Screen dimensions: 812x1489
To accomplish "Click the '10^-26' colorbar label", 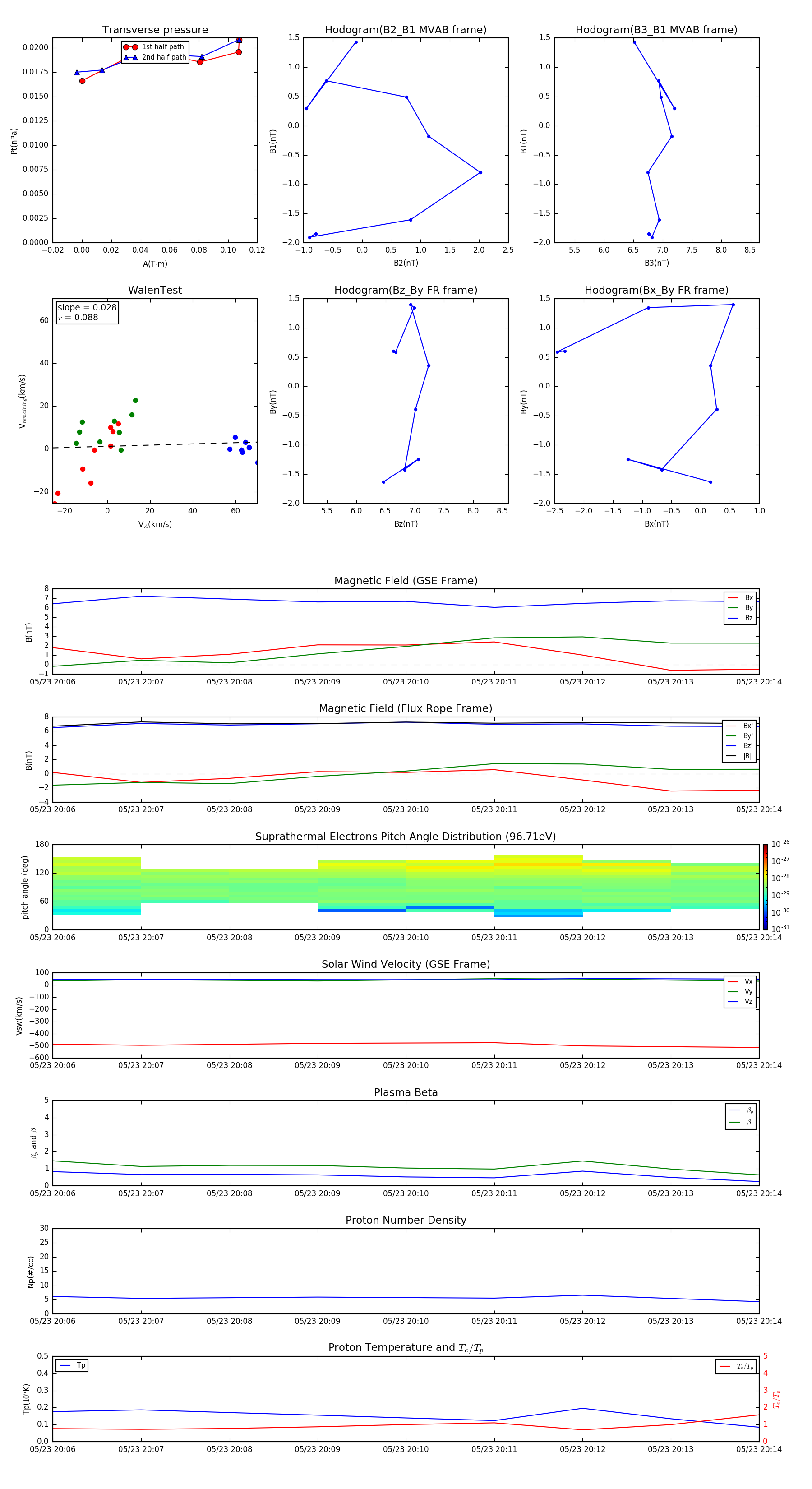I will click(780, 844).
